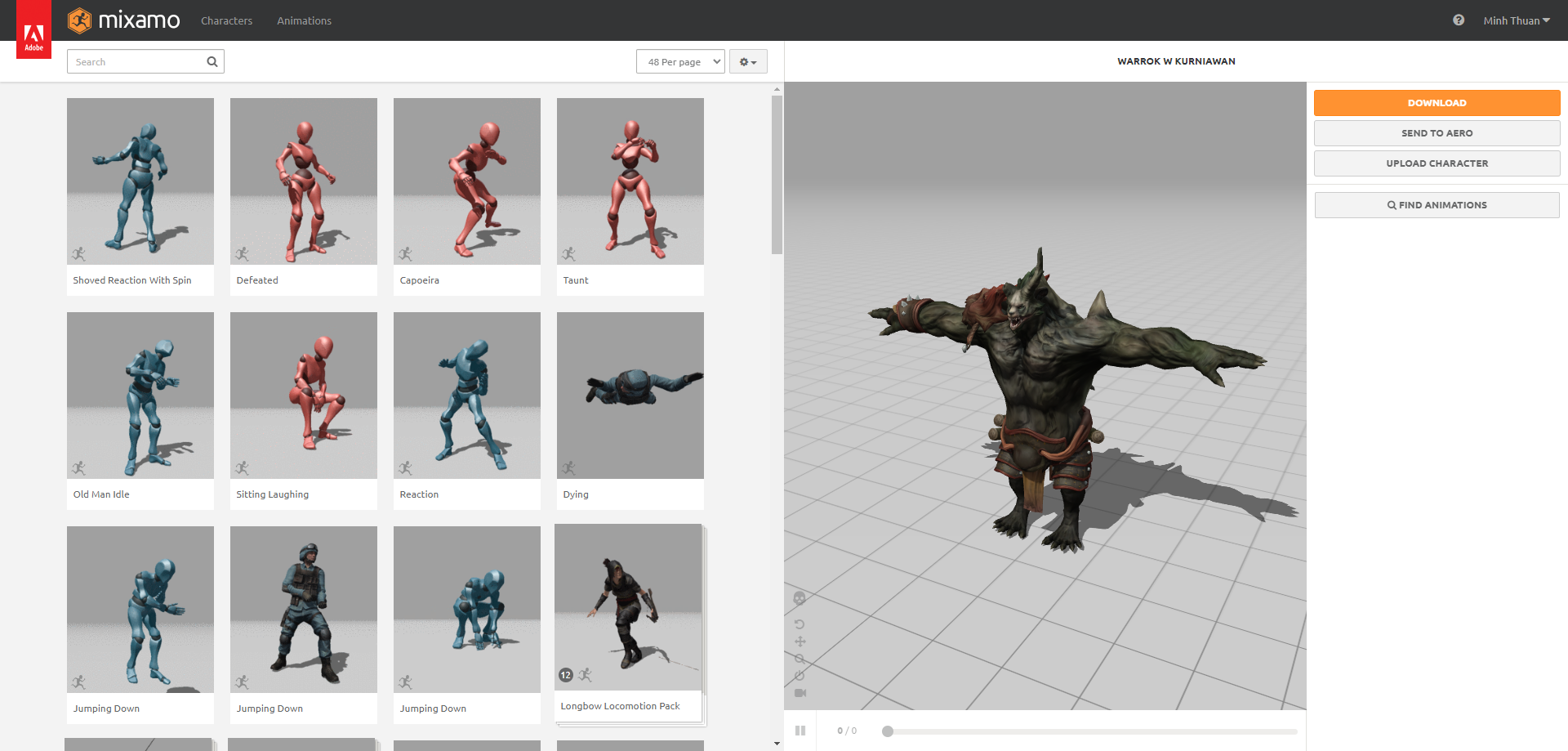Click the orange Download button

click(x=1437, y=103)
